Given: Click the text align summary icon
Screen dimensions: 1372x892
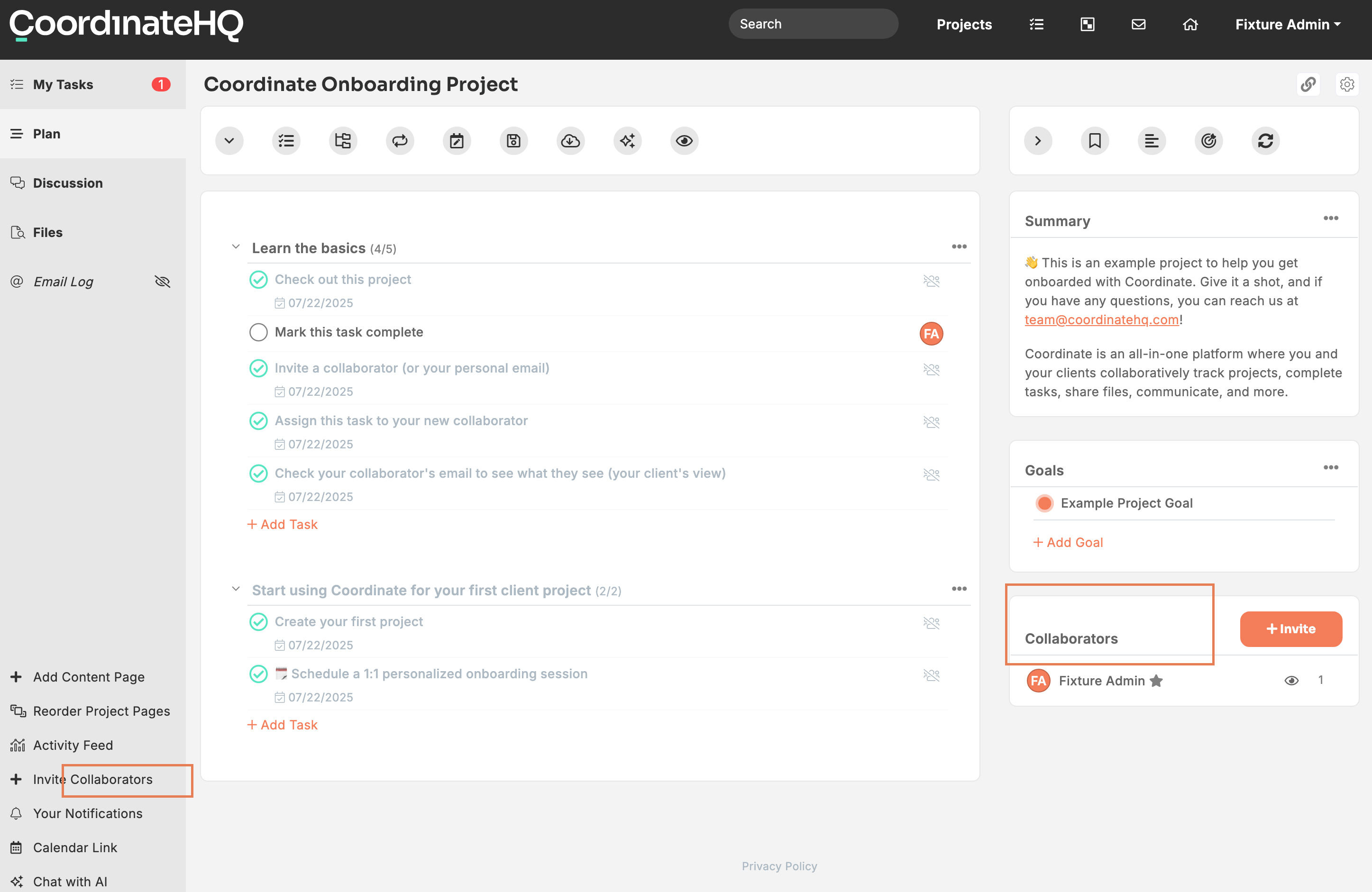Looking at the screenshot, I should [x=1152, y=141].
